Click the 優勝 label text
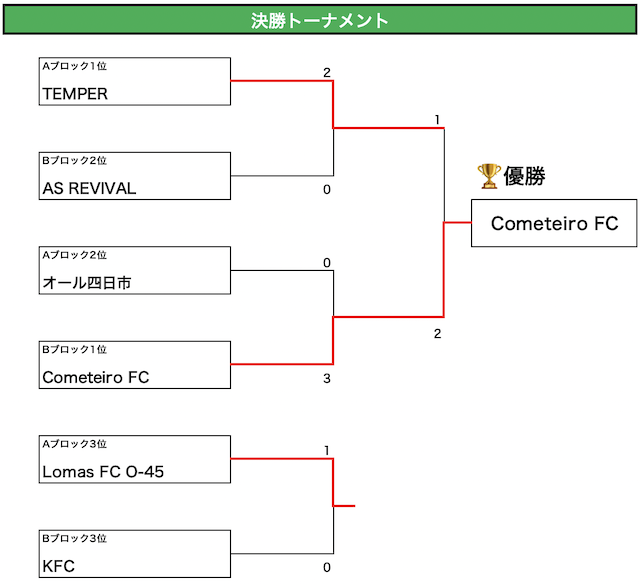The image size is (640, 588). pyautogui.click(x=525, y=177)
